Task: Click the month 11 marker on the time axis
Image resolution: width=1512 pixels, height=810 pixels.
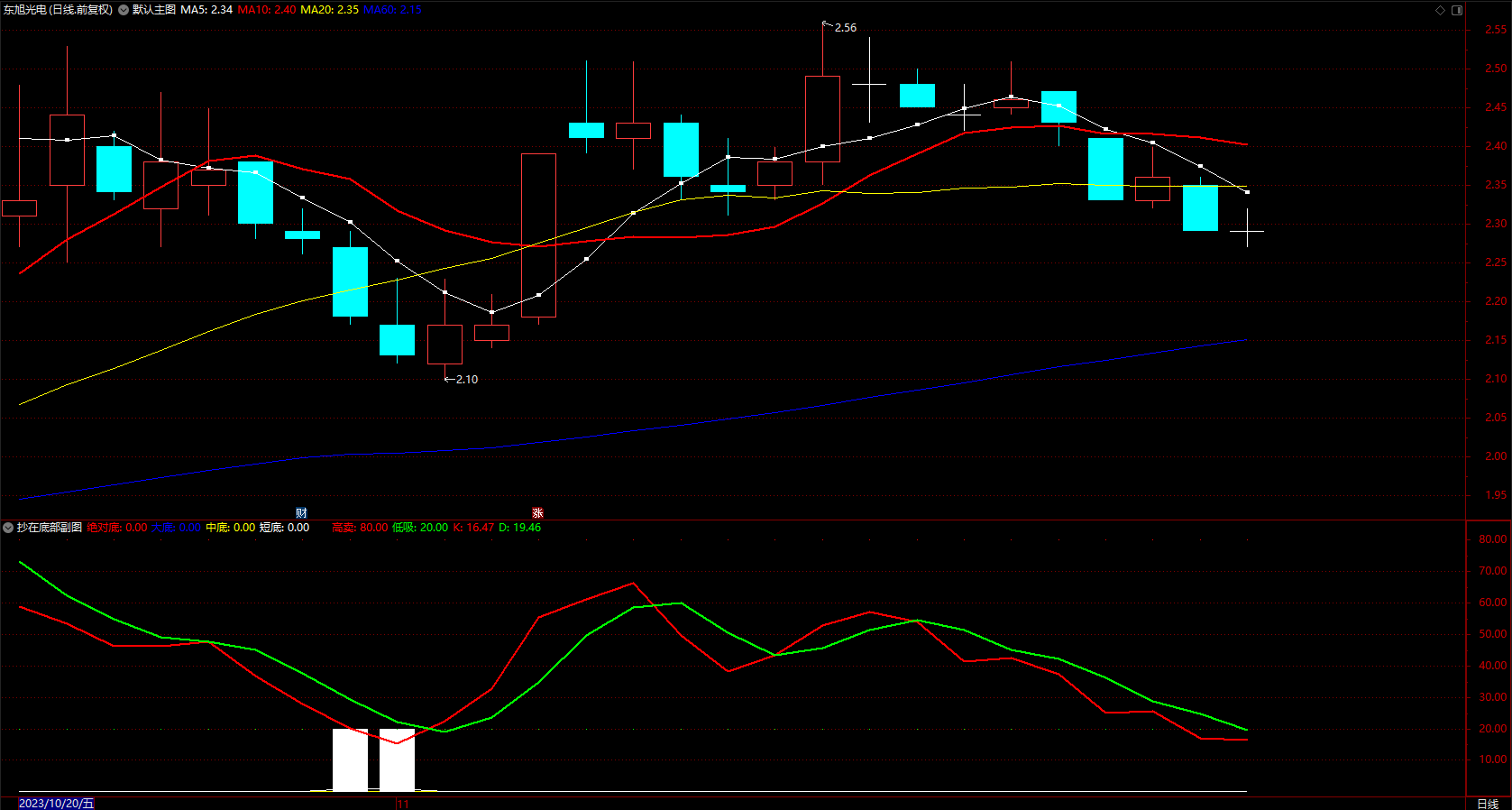Action: pyautogui.click(x=403, y=804)
